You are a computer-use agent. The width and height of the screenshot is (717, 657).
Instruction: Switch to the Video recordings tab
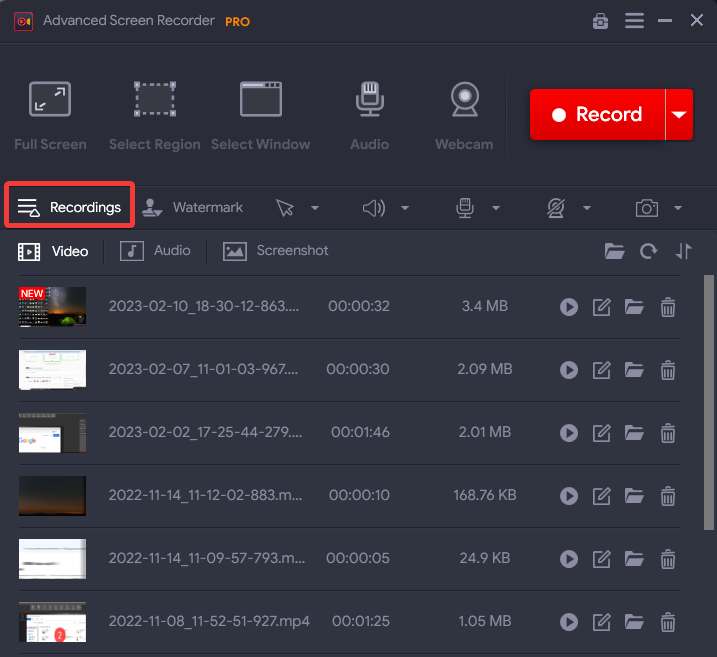point(53,251)
